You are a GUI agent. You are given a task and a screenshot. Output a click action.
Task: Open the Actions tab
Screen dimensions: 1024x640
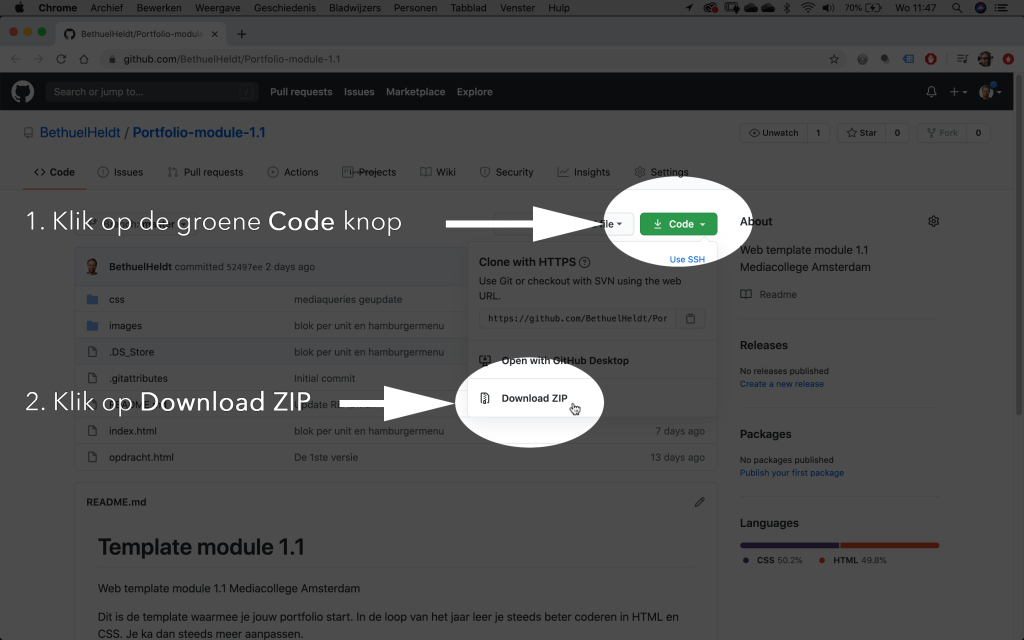click(x=293, y=172)
